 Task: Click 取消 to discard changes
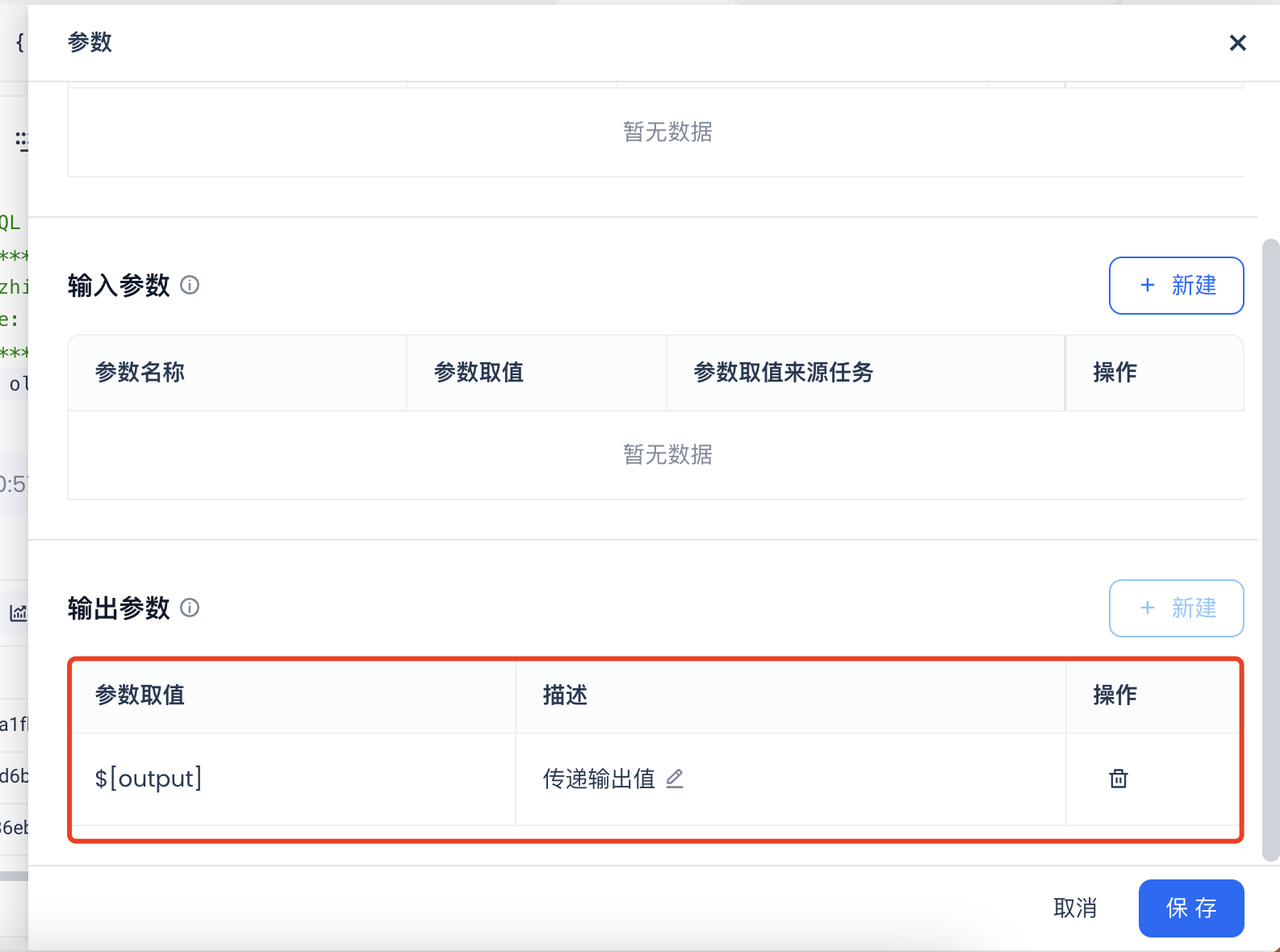click(x=1075, y=908)
